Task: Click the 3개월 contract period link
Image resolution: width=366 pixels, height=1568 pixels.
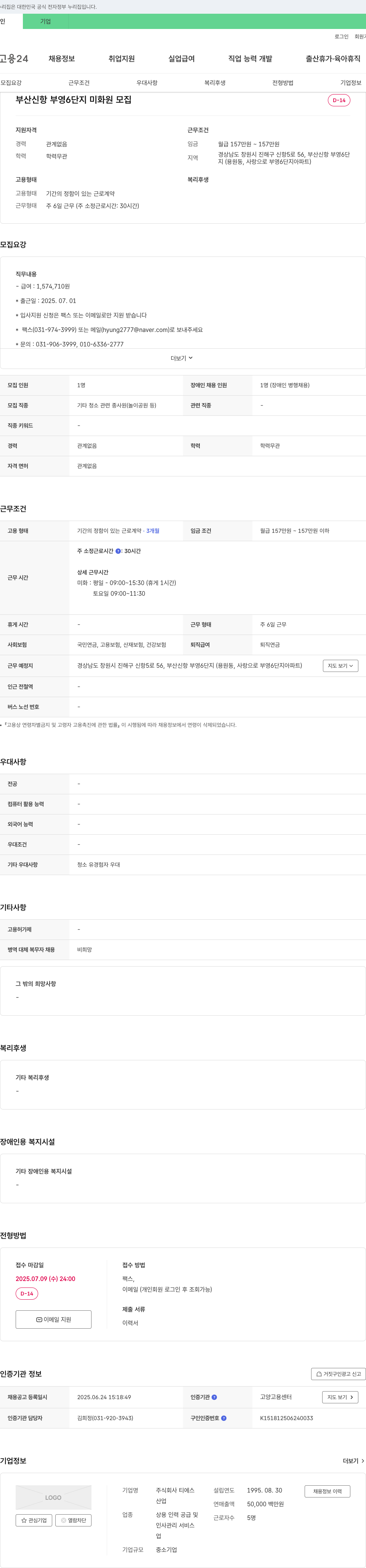Action: pyautogui.click(x=153, y=531)
